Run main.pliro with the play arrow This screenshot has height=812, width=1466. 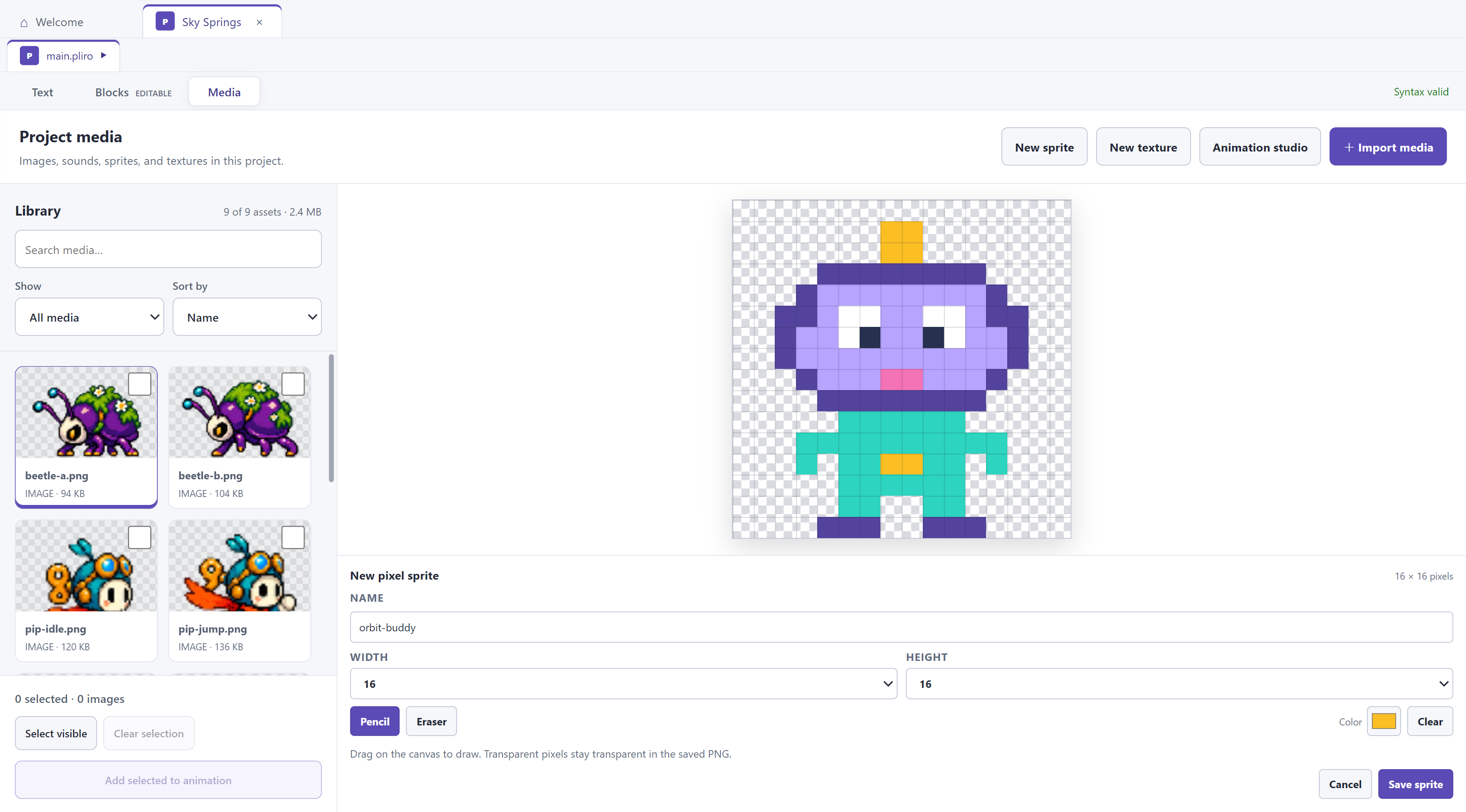(x=103, y=55)
